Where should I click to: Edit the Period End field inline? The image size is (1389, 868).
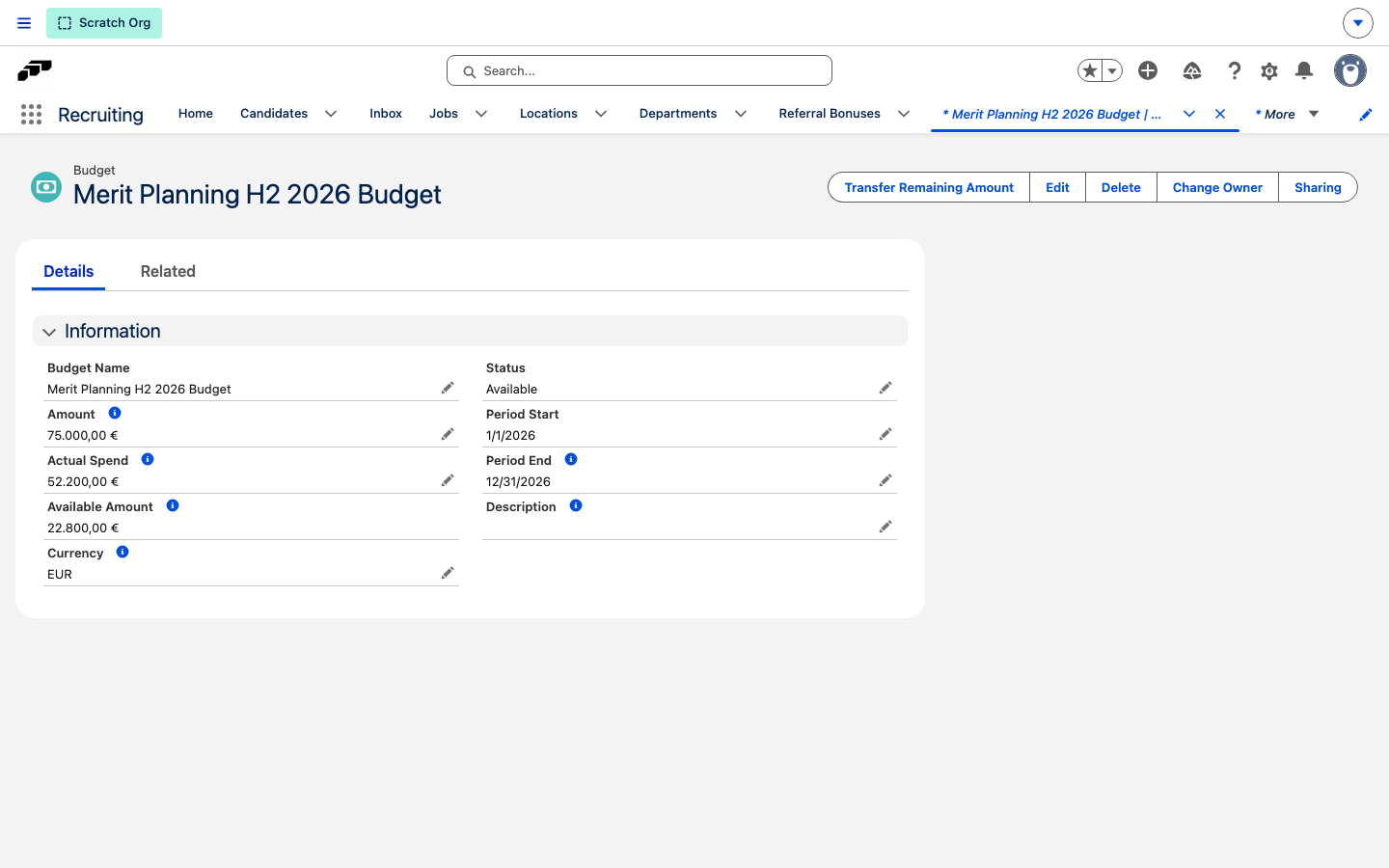pos(885,480)
